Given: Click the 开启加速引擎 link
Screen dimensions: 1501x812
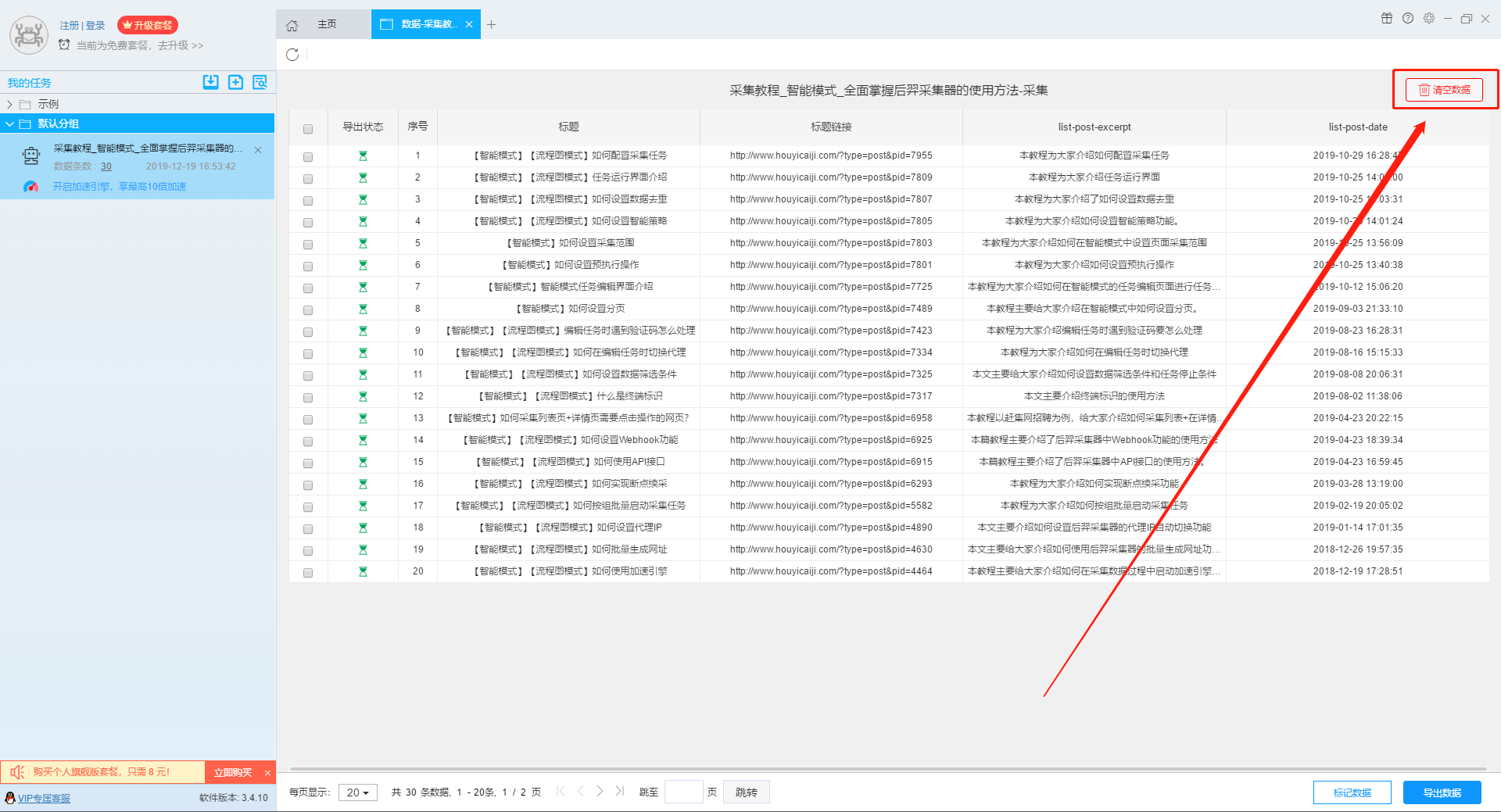Looking at the screenshot, I should point(120,187).
